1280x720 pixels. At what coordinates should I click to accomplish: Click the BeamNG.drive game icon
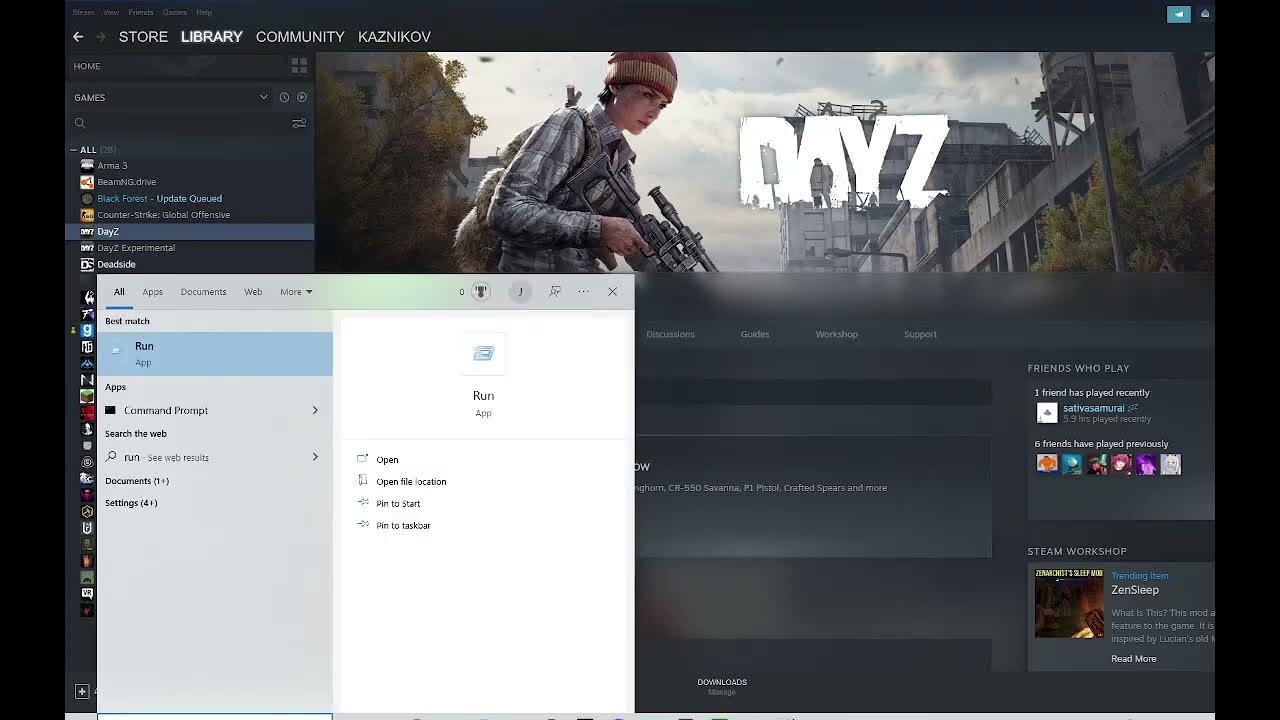(87, 182)
